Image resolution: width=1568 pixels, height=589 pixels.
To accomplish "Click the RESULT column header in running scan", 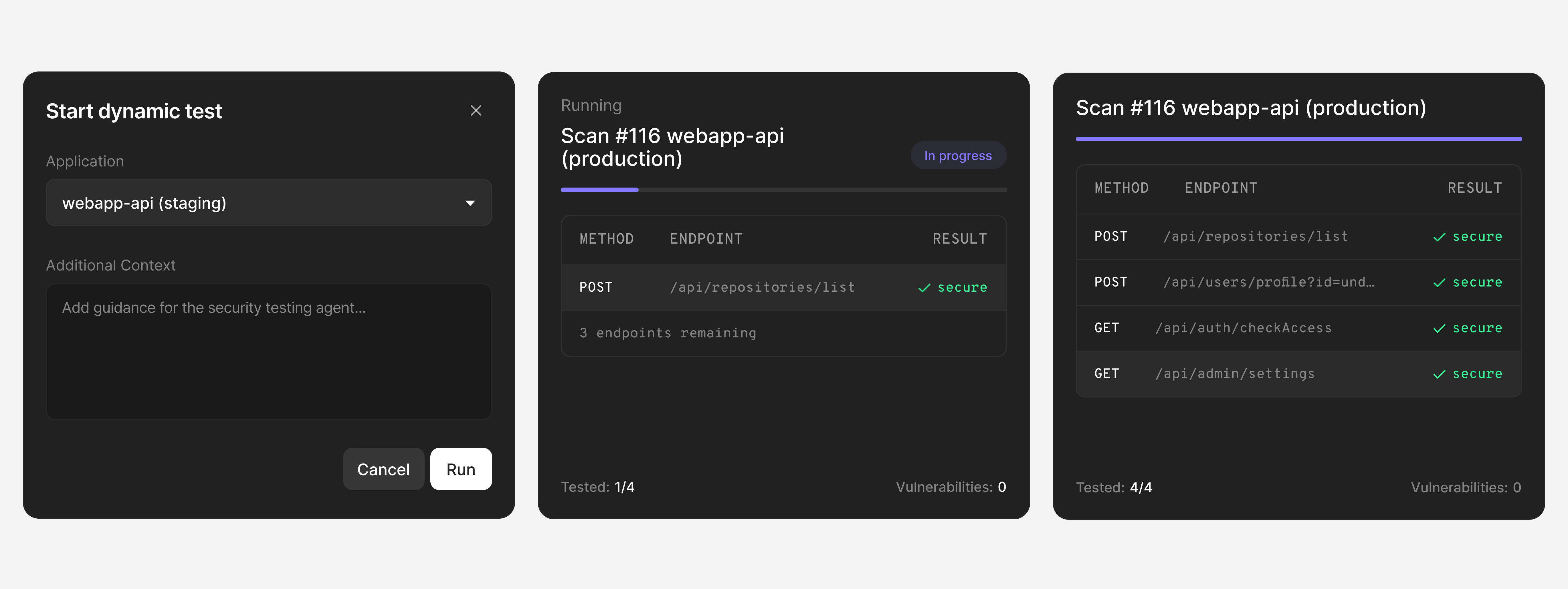I will pos(960,238).
